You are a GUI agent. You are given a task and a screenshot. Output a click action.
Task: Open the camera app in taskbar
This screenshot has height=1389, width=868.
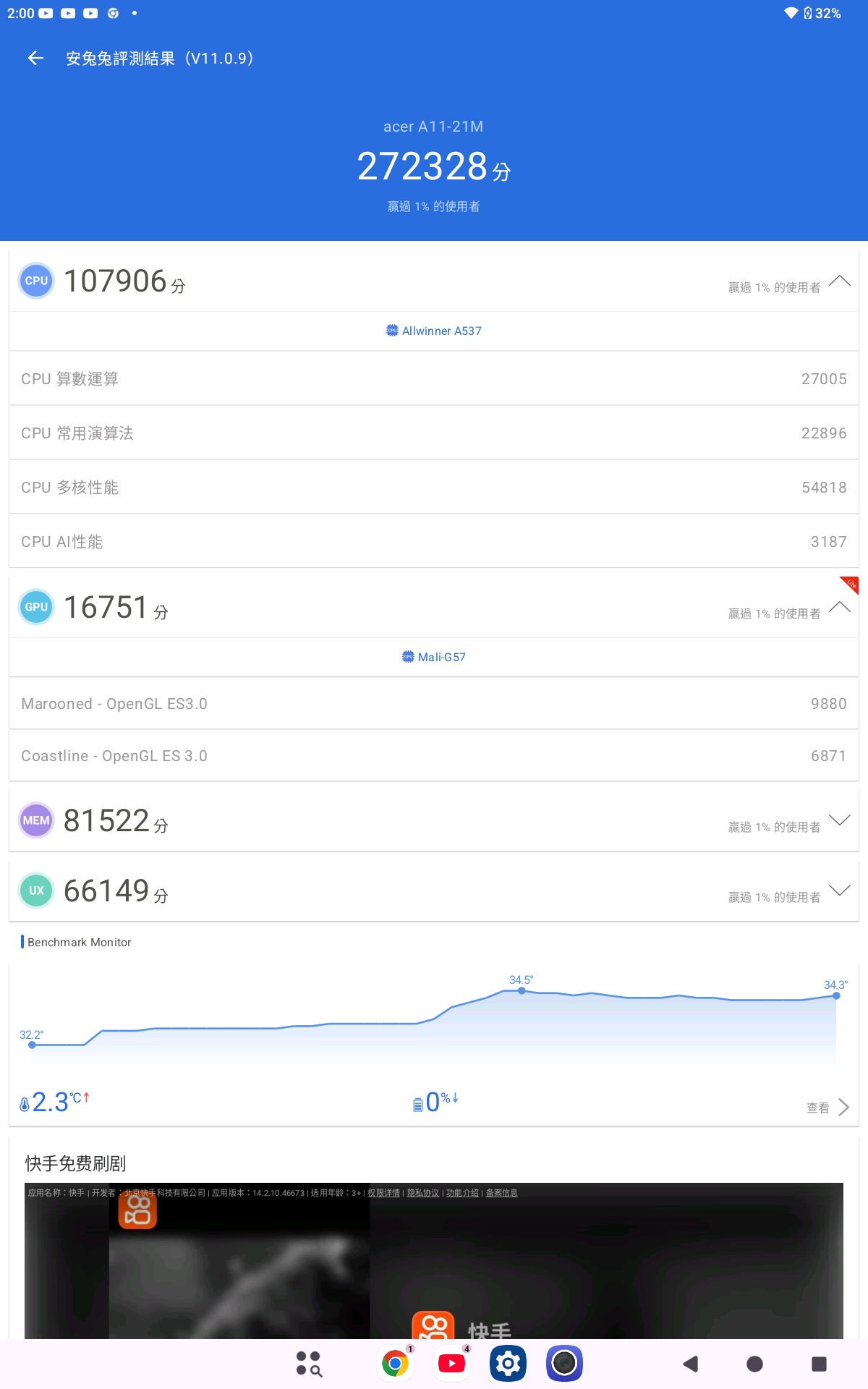point(564,1364)
